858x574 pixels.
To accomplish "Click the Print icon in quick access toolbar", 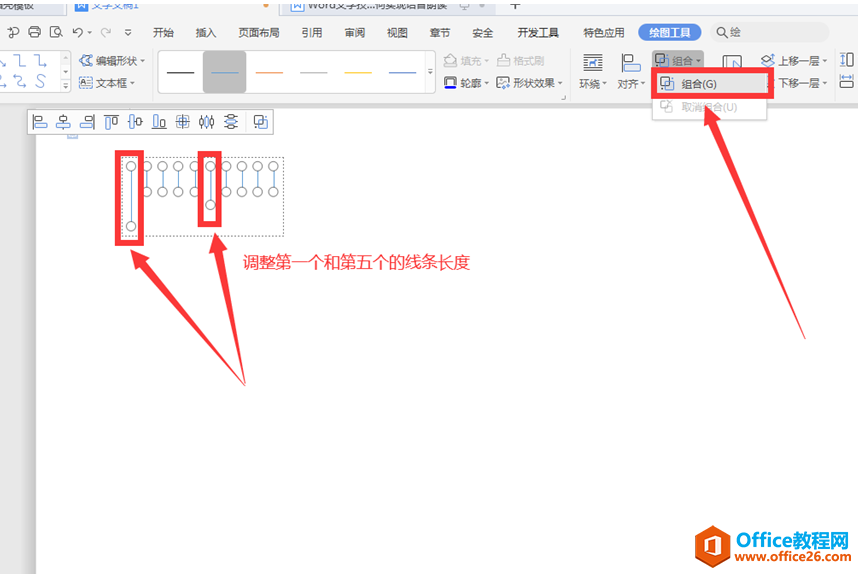I will click(x=34, y=32).
